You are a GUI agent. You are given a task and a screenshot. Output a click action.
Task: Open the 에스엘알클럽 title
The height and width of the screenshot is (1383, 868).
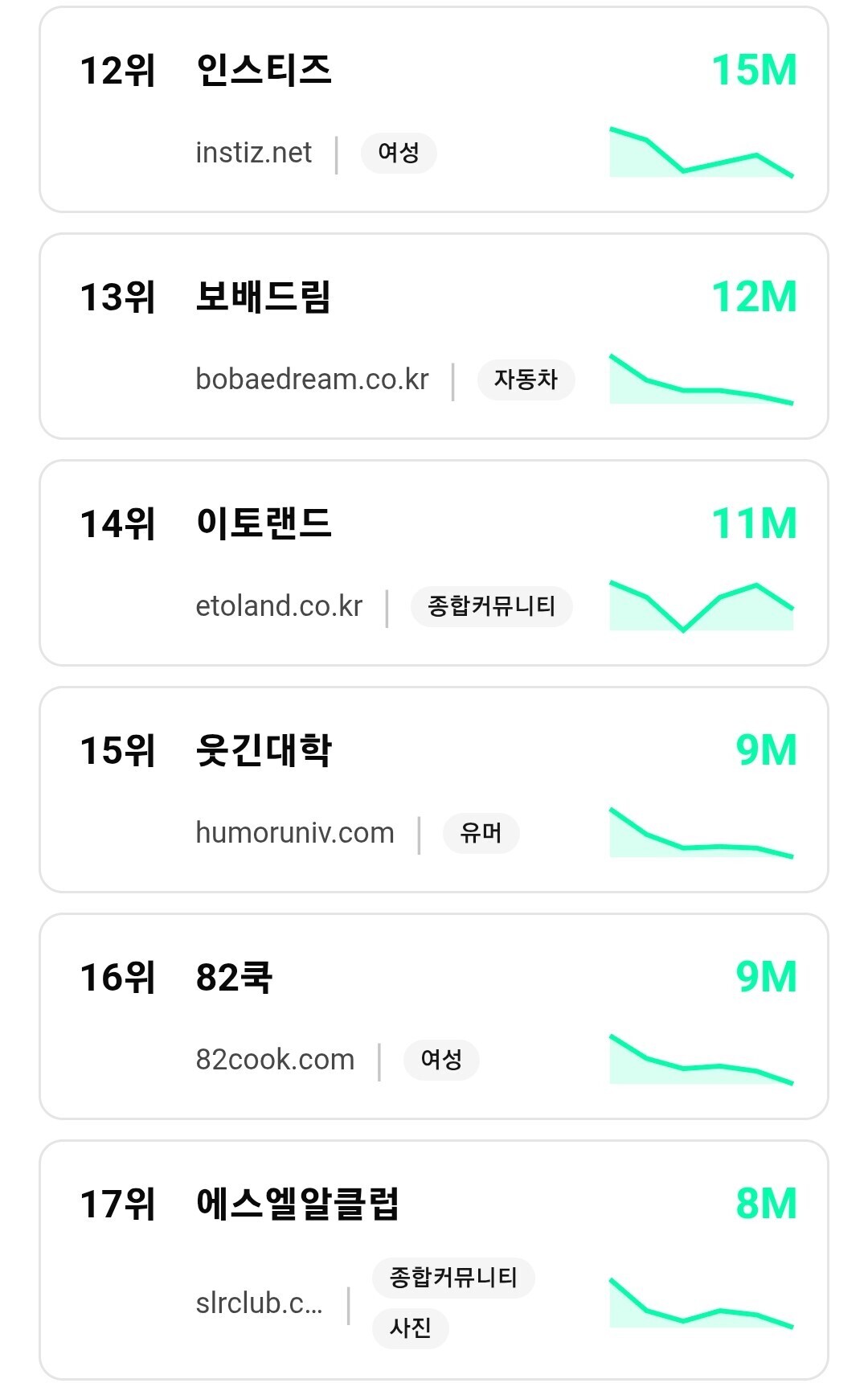tap(297, 1204)
